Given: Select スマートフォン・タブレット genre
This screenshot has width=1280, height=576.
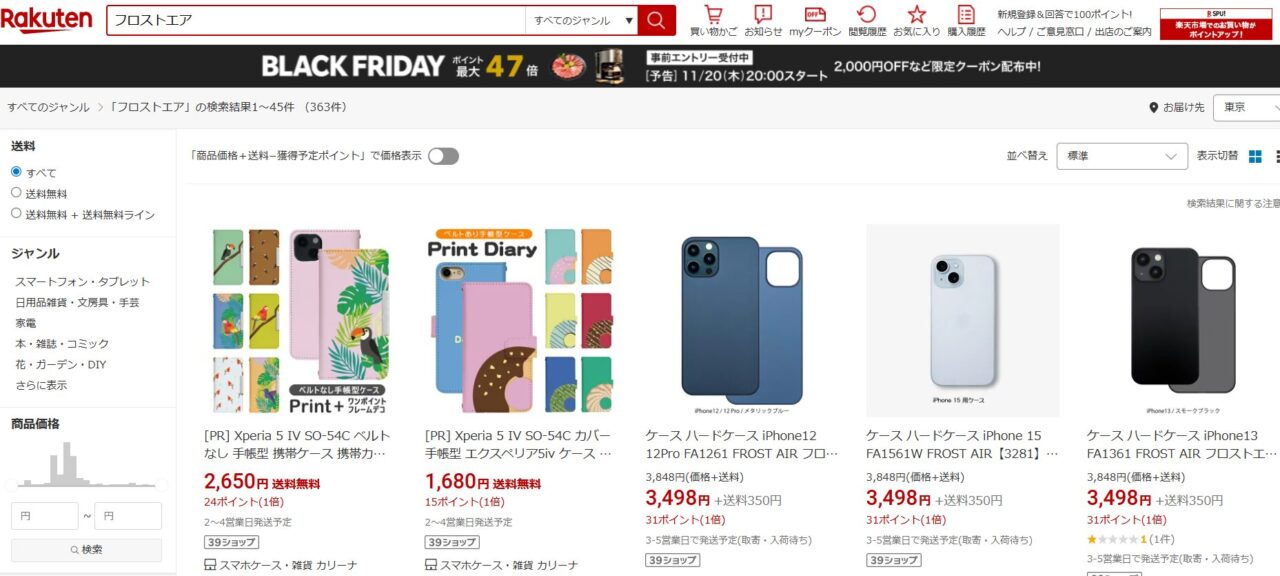Looking at the screenshot, I should pyautogui.click(x=82, y=282).
